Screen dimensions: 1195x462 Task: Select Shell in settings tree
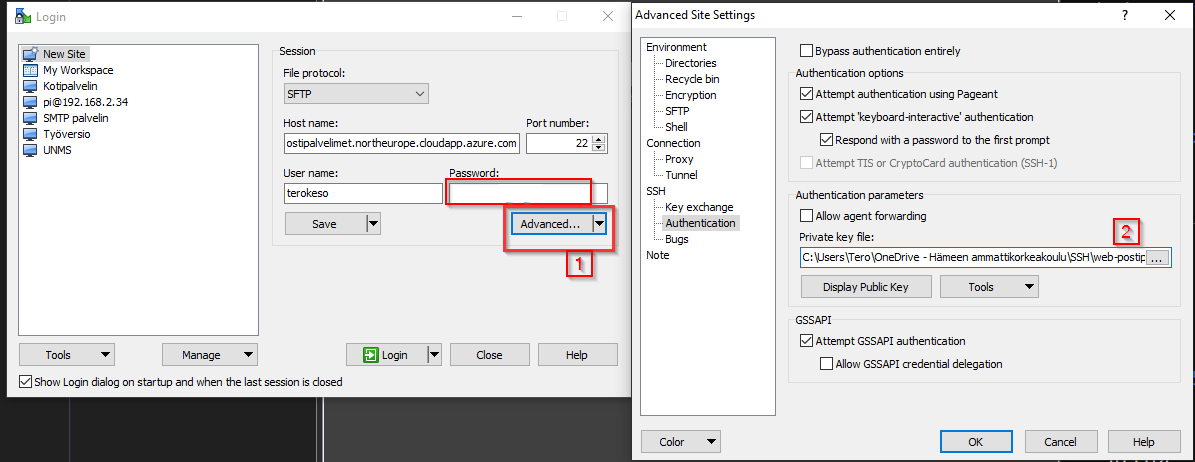[676, 127]
